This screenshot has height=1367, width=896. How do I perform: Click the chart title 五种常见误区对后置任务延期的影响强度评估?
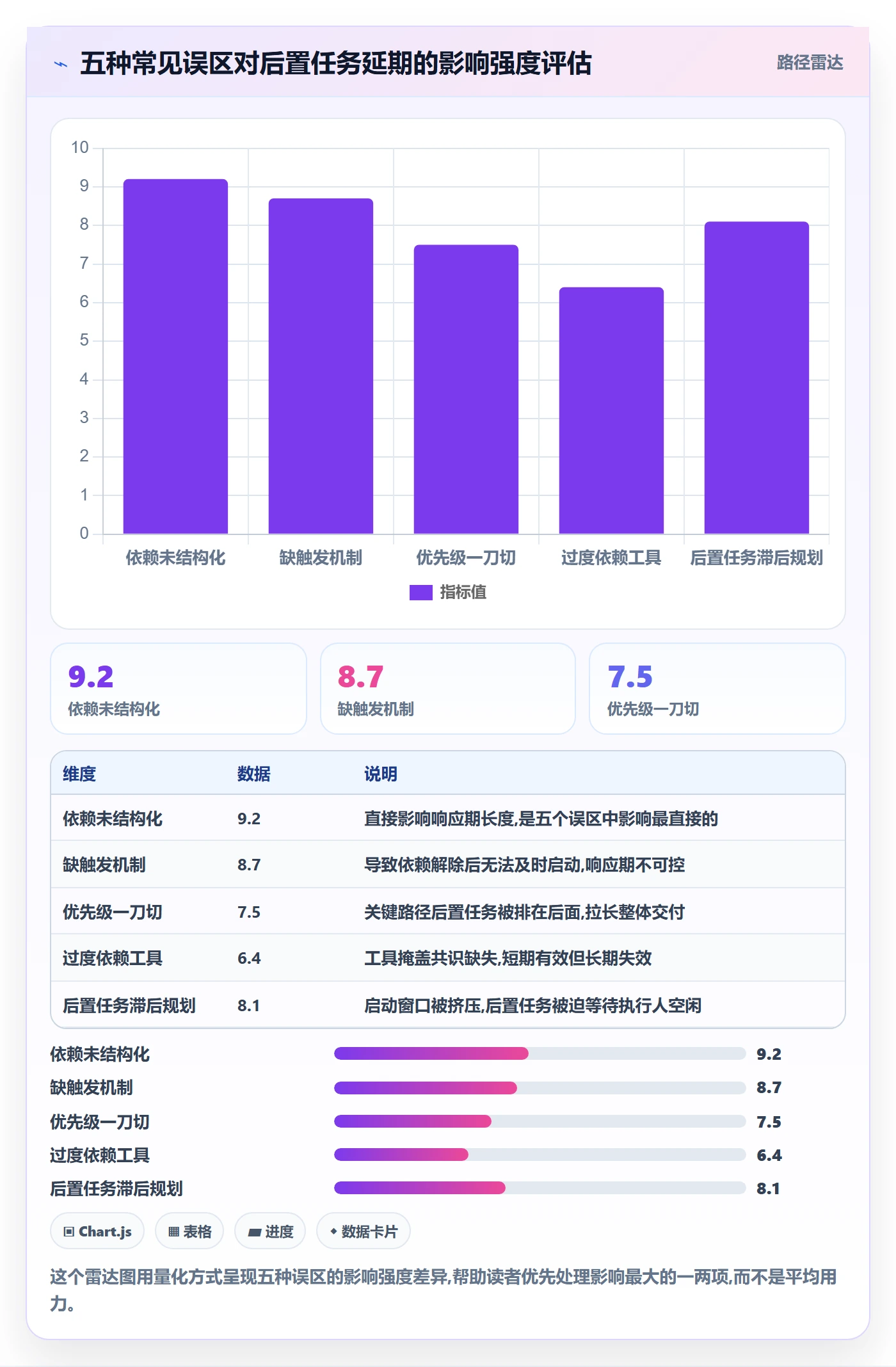point(336,63)
